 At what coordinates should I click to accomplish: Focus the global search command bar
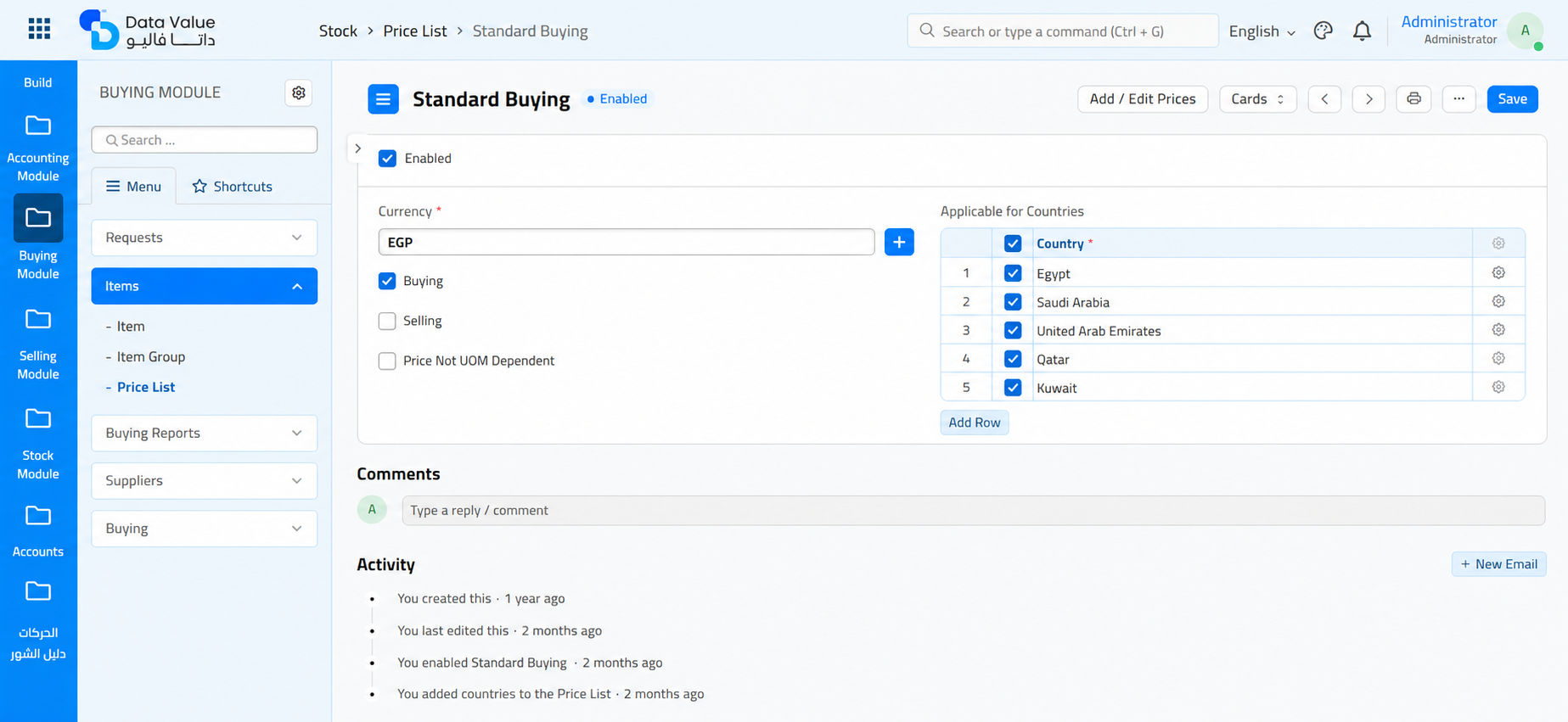click(1063, 31)
